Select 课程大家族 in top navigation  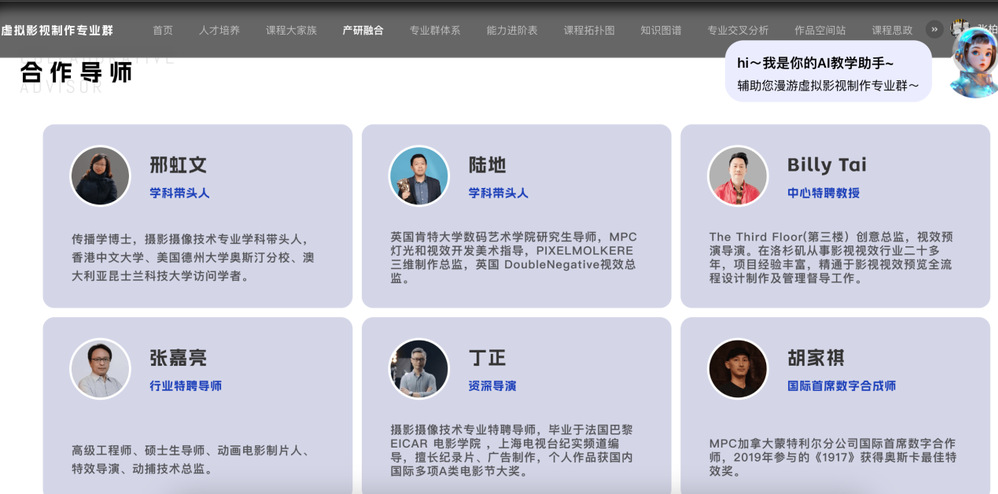(x=291, y=30)
